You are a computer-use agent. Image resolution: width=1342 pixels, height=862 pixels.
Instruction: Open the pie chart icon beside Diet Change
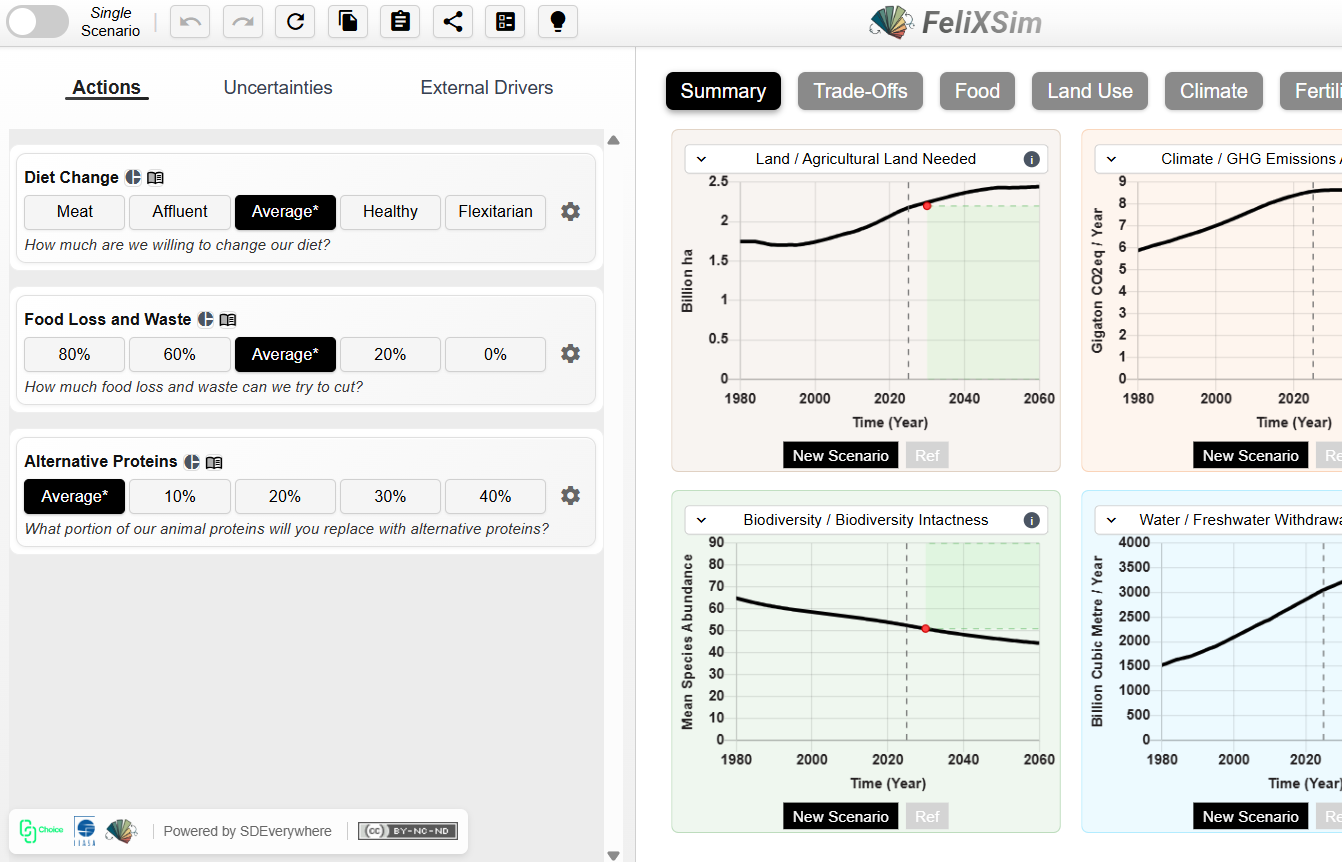pos(133,177)
